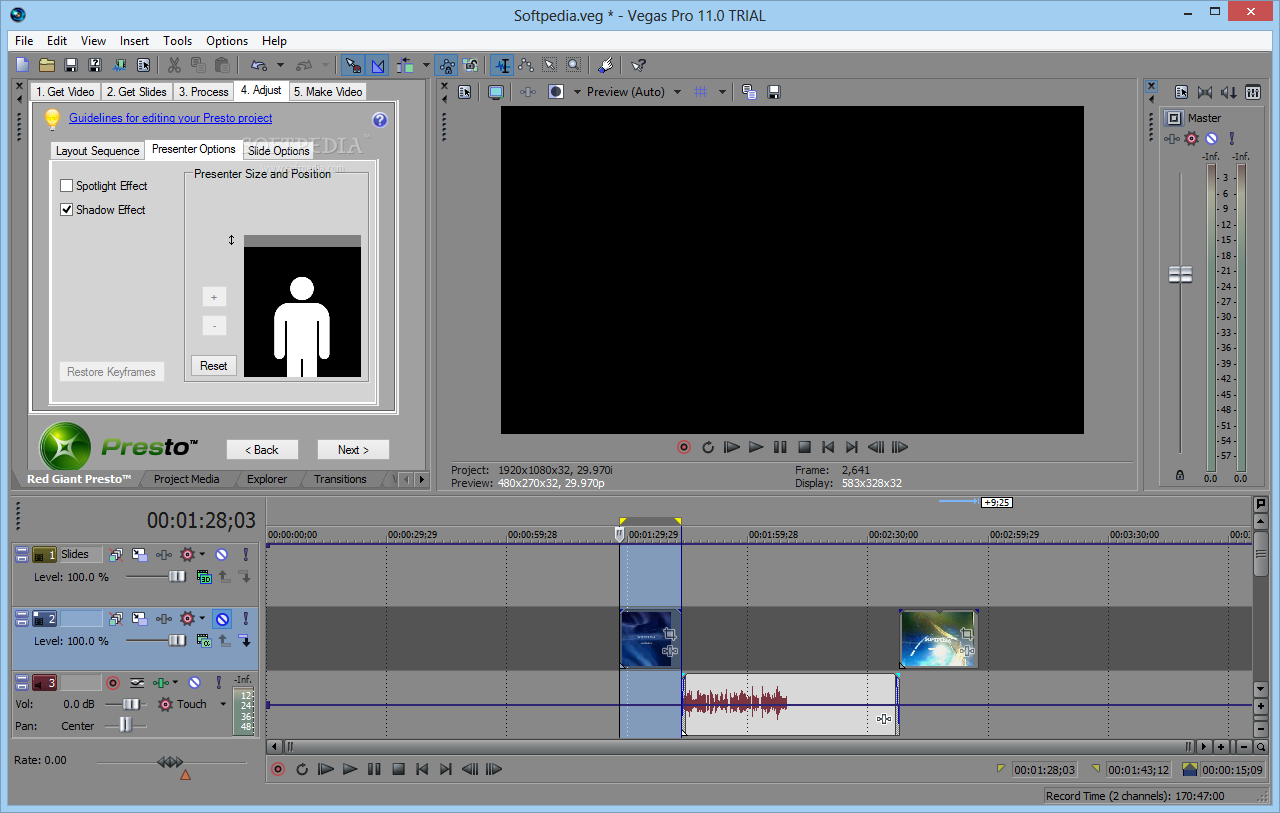Image resolution: width=1280 pixels, height=813 pixels.
Task: Unmute video track 2
Action: pyautogui.click(x=222, y=619)
